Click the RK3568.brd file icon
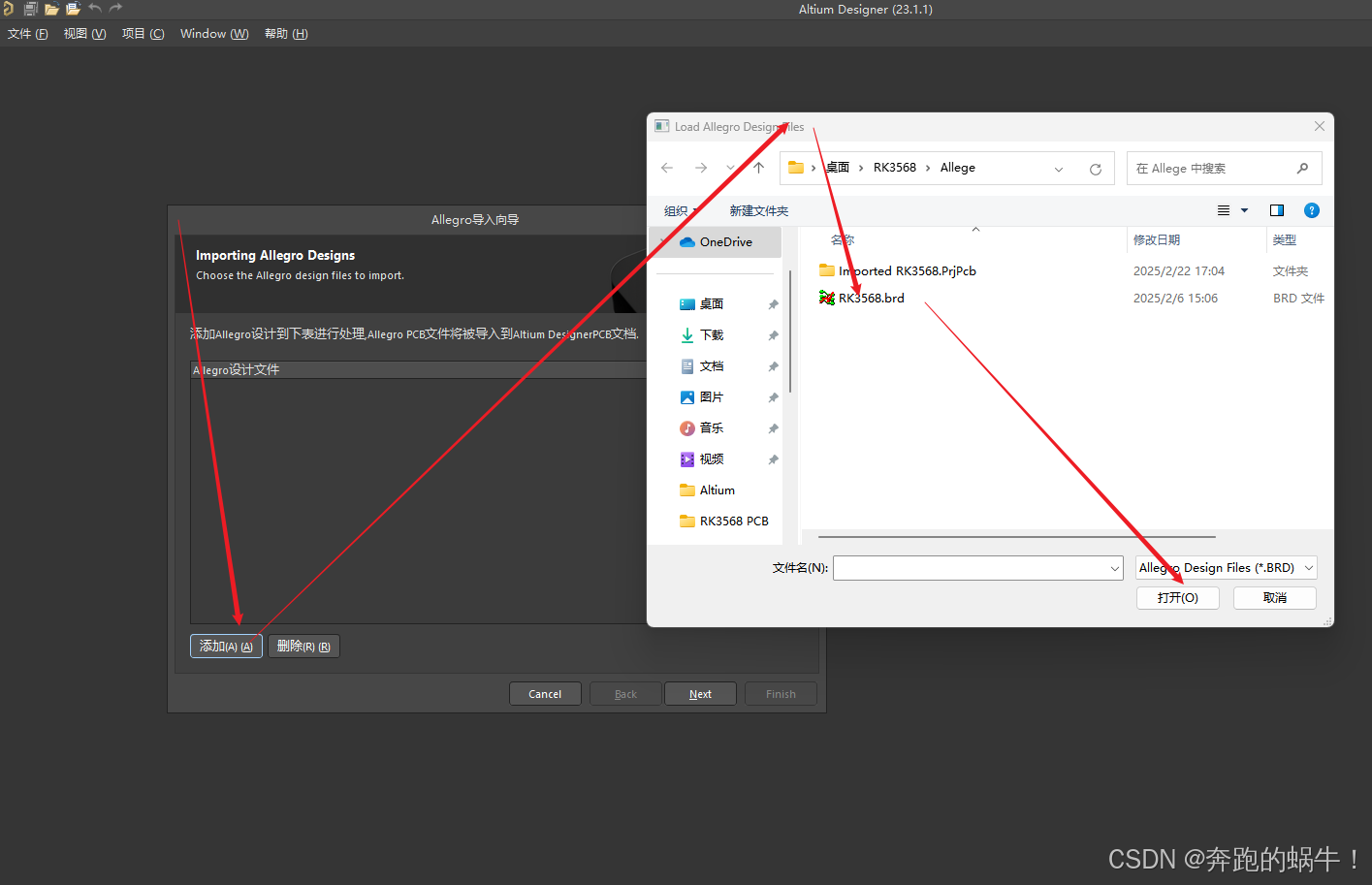This screenshot has height=885, width=1372. click(x=827, y=299)
